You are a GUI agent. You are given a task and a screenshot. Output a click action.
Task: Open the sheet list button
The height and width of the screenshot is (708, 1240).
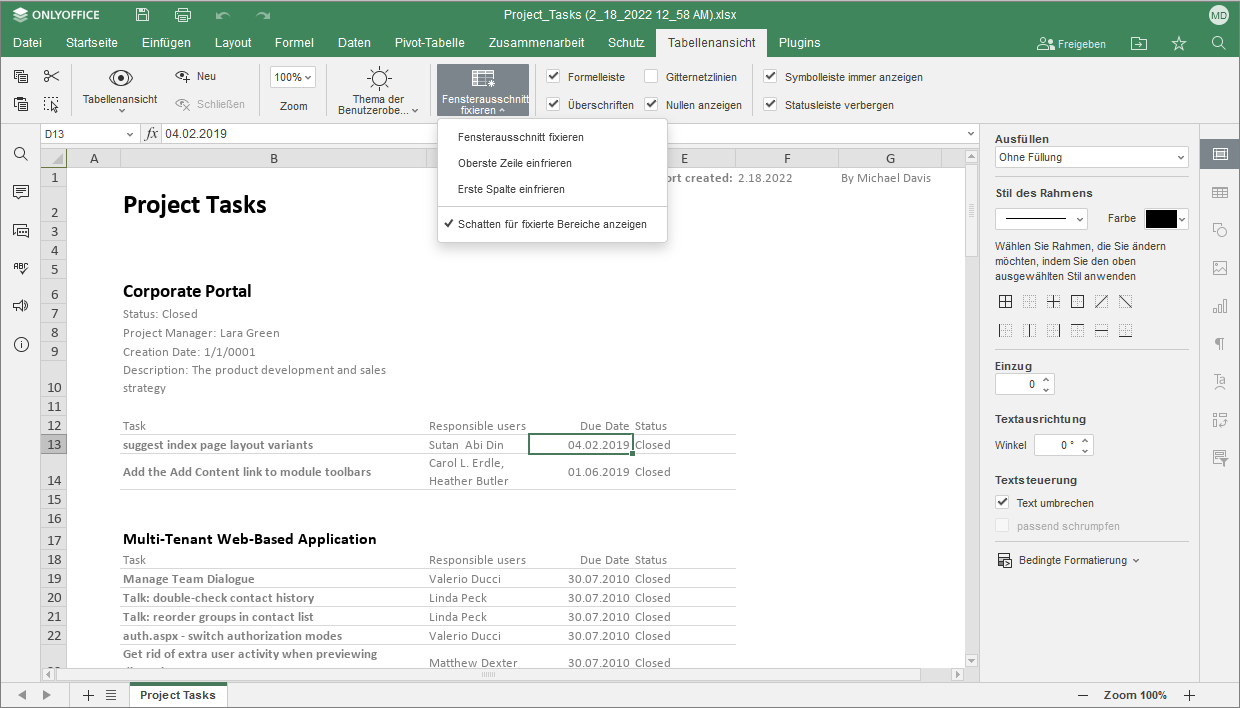pyautogui.click(x=111, y=695)
